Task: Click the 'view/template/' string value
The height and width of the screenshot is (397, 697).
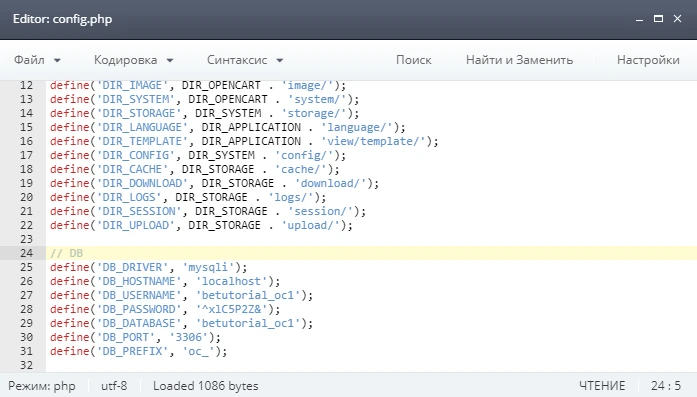Action: [373, 141]
